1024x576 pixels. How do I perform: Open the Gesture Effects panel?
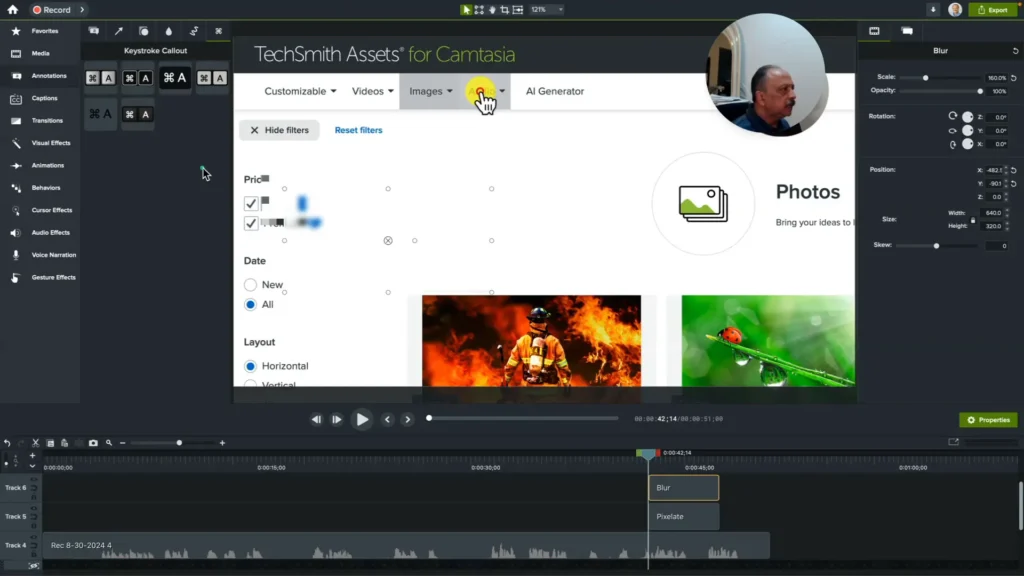[40, 278]
